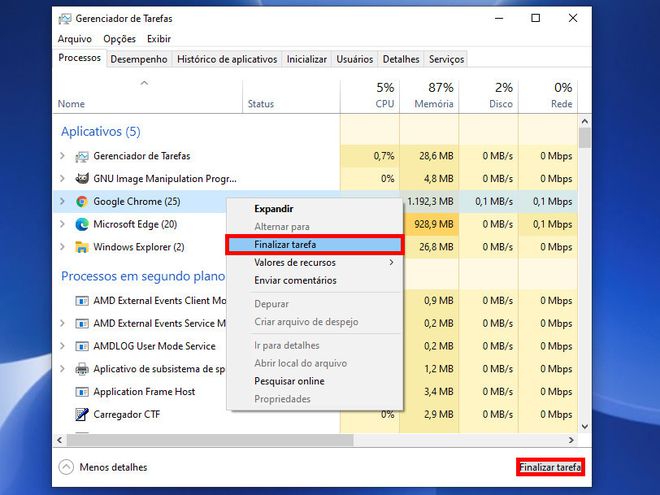Sort by the Nome column header

147,96
